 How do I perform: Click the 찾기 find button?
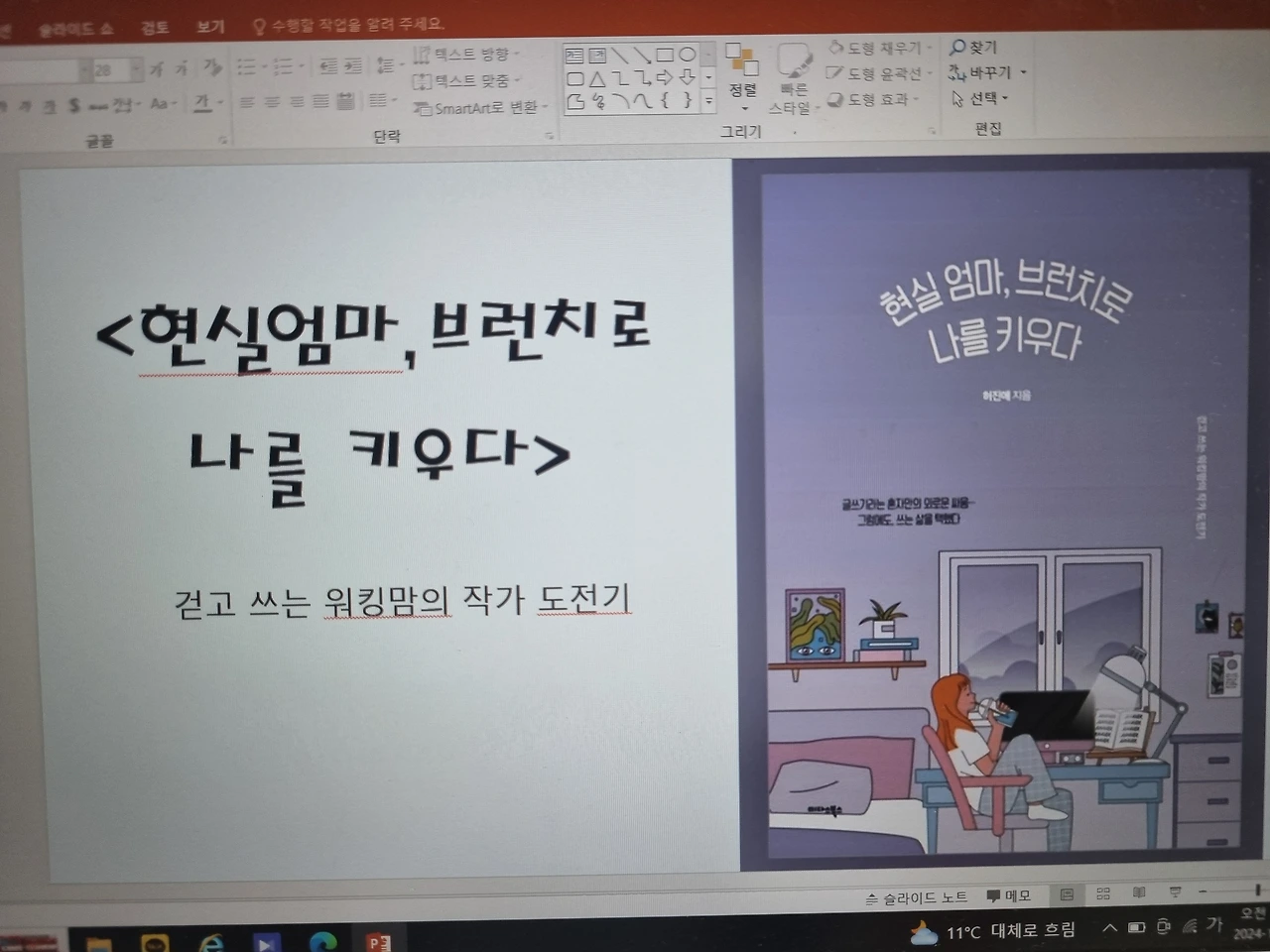point(973,47)
